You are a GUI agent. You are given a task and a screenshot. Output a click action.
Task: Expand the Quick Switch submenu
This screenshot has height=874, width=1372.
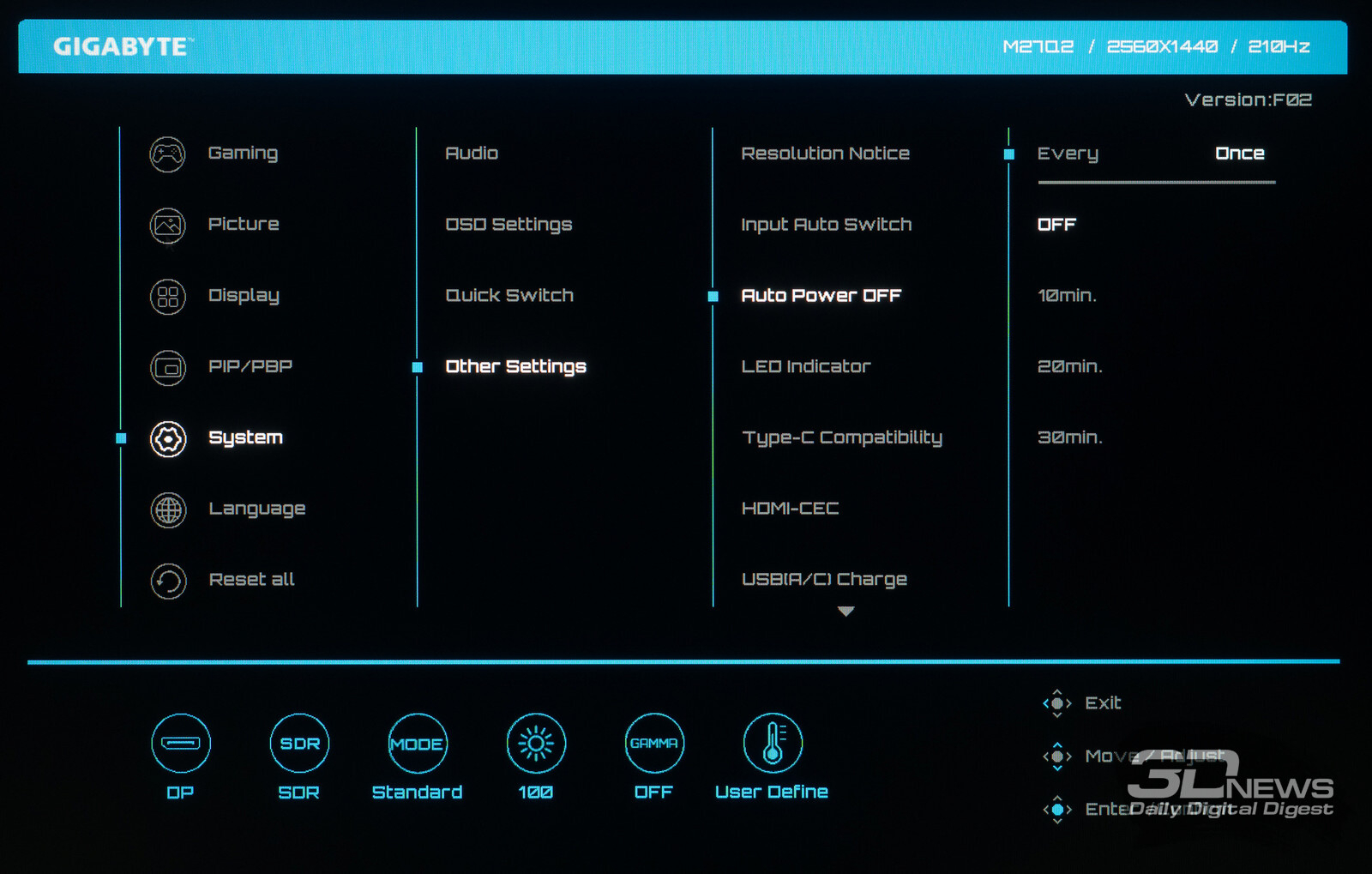509,296
